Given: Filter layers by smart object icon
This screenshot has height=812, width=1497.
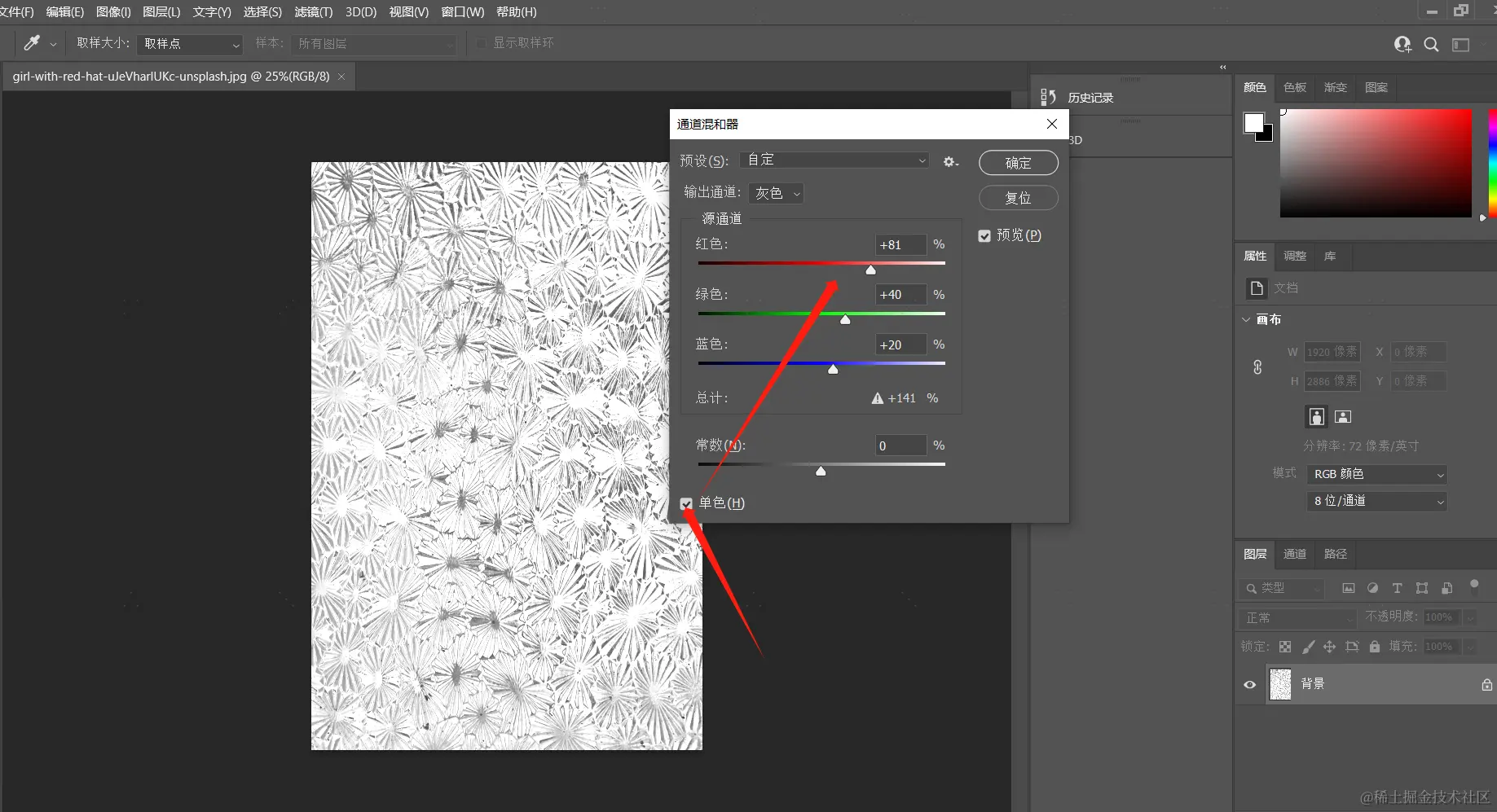Looking at the screenshot, I should point(1447,588).
